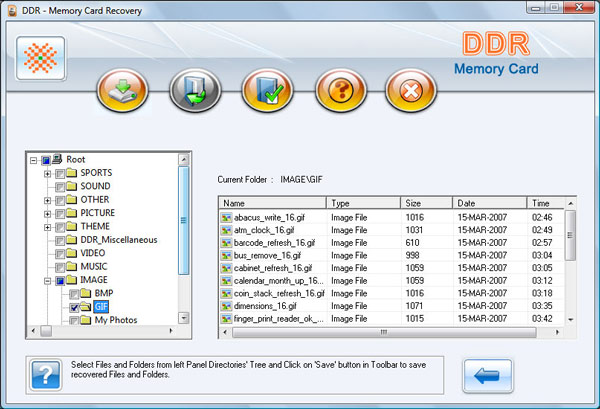Sort file list by Size column
The image size is (600, 409).
point(427,203)
